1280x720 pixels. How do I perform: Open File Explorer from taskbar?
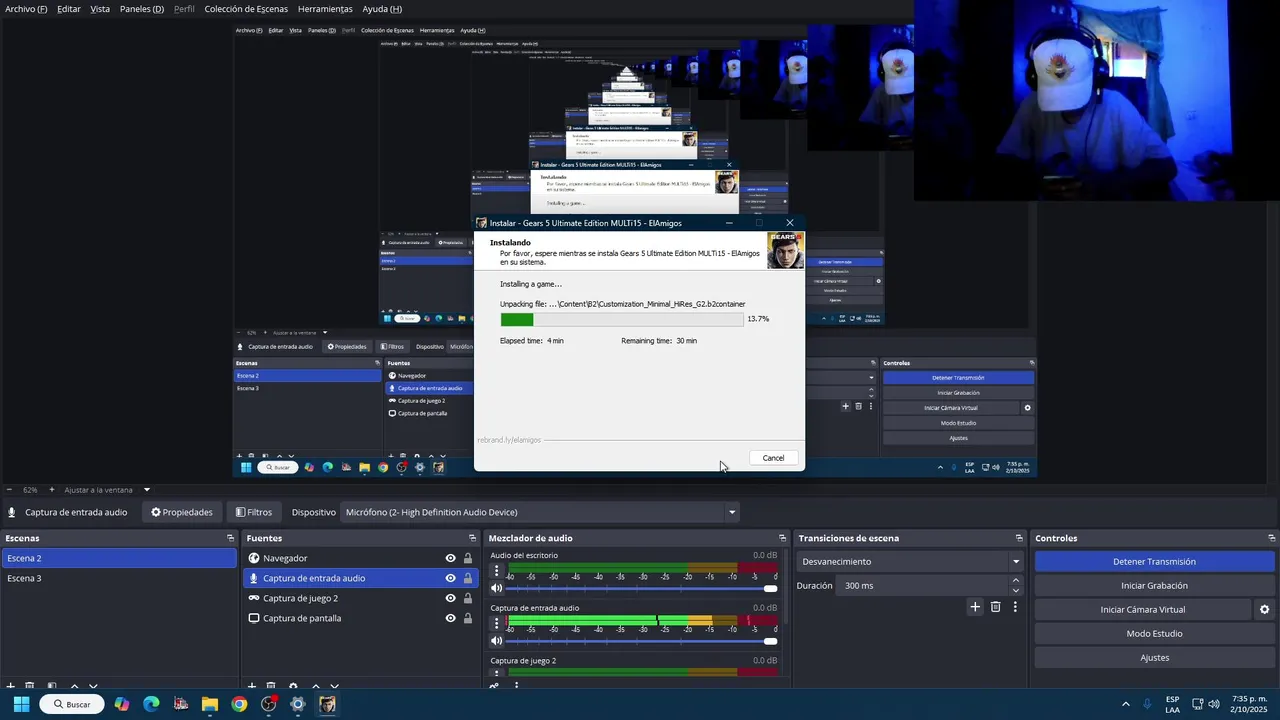point(210,704)
